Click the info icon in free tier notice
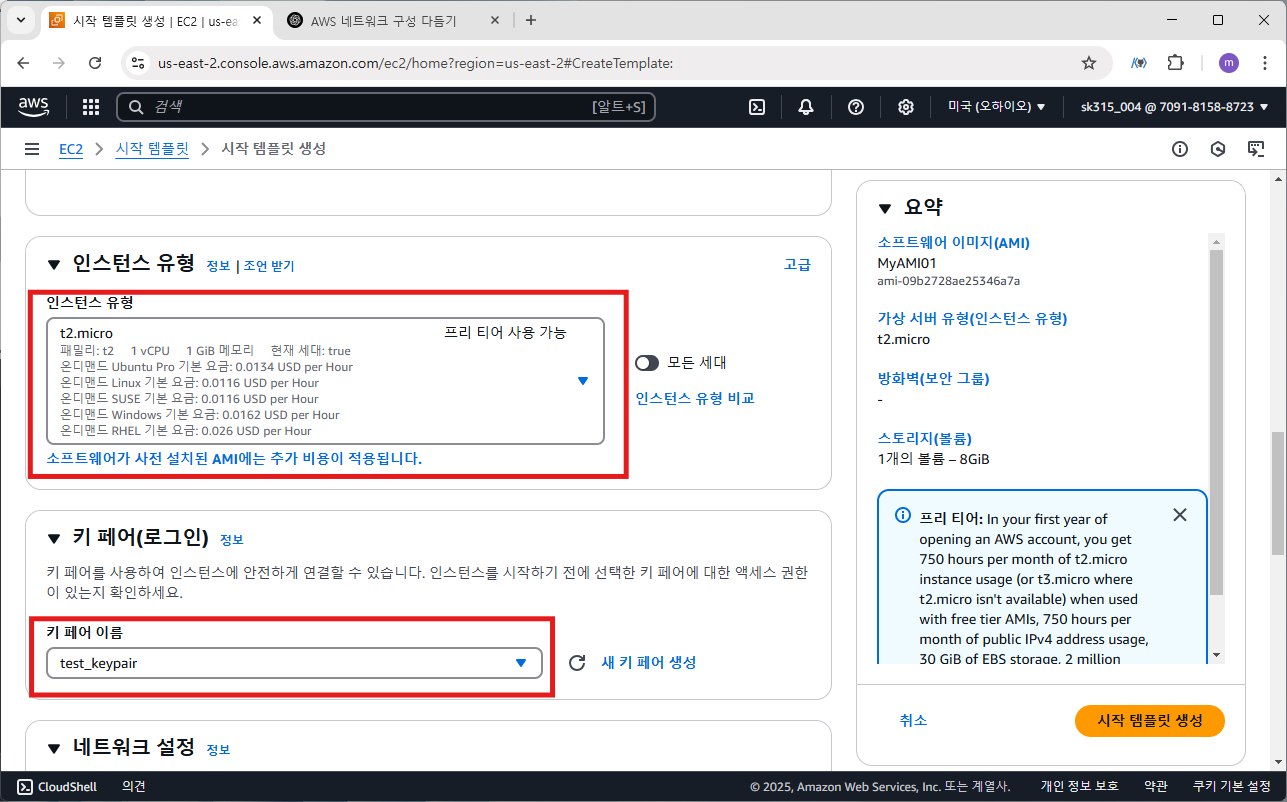1287x802 pixels. [x=903, y=516]
